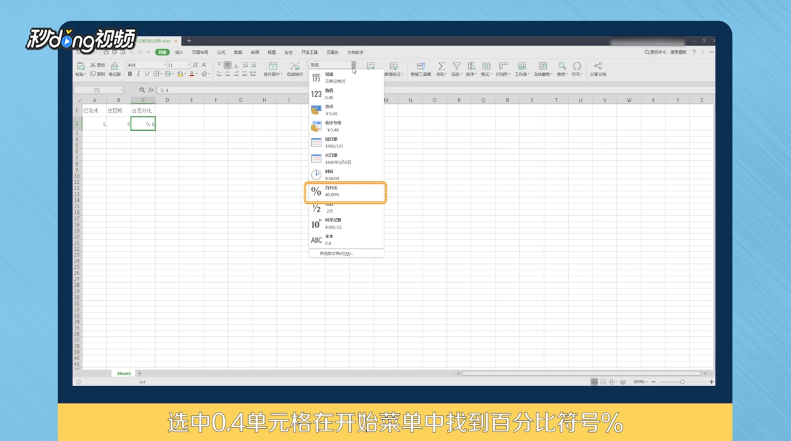The height and width of the screenshot is (441, 791).
Task: Choose Long Date format option
Action: [346, 158]
